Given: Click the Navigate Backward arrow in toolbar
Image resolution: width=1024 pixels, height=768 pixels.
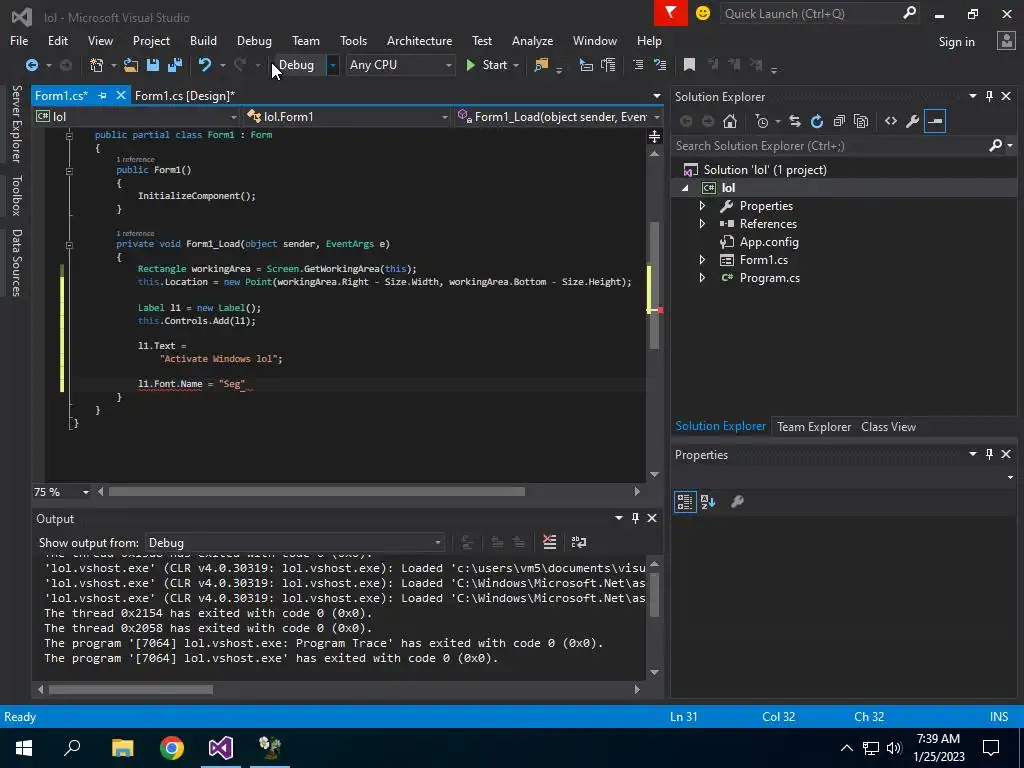Looking at the screenshot, I should pos(31,65).
